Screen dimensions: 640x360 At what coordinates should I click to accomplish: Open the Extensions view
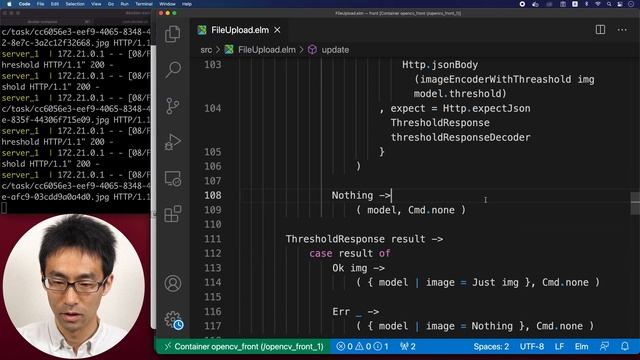[x=173, y=214]
